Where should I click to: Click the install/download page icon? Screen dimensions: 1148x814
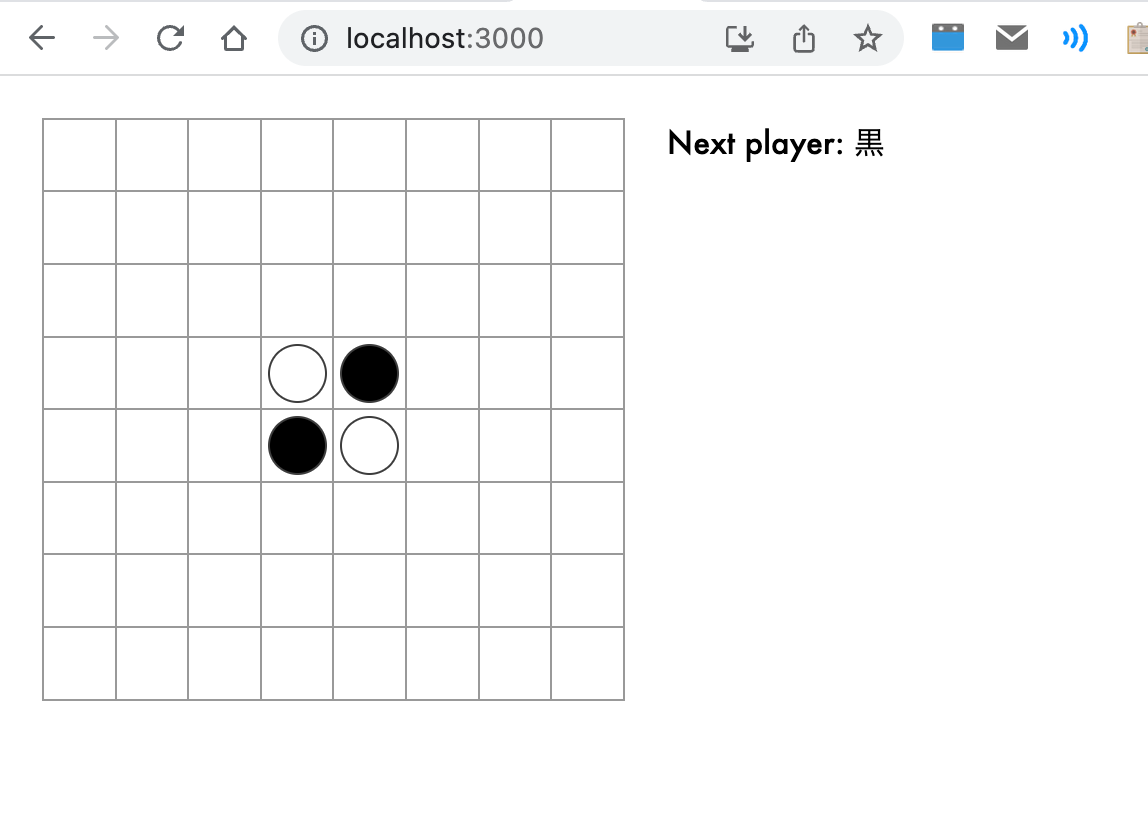coord(740,37)
